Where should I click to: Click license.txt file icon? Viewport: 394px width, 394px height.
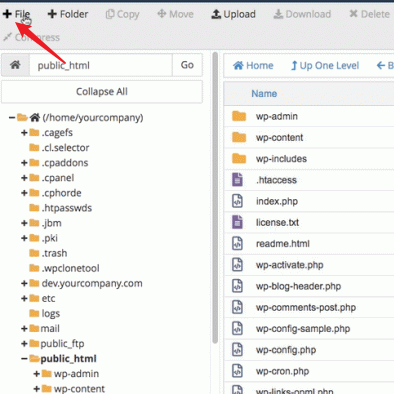point(237,222)
